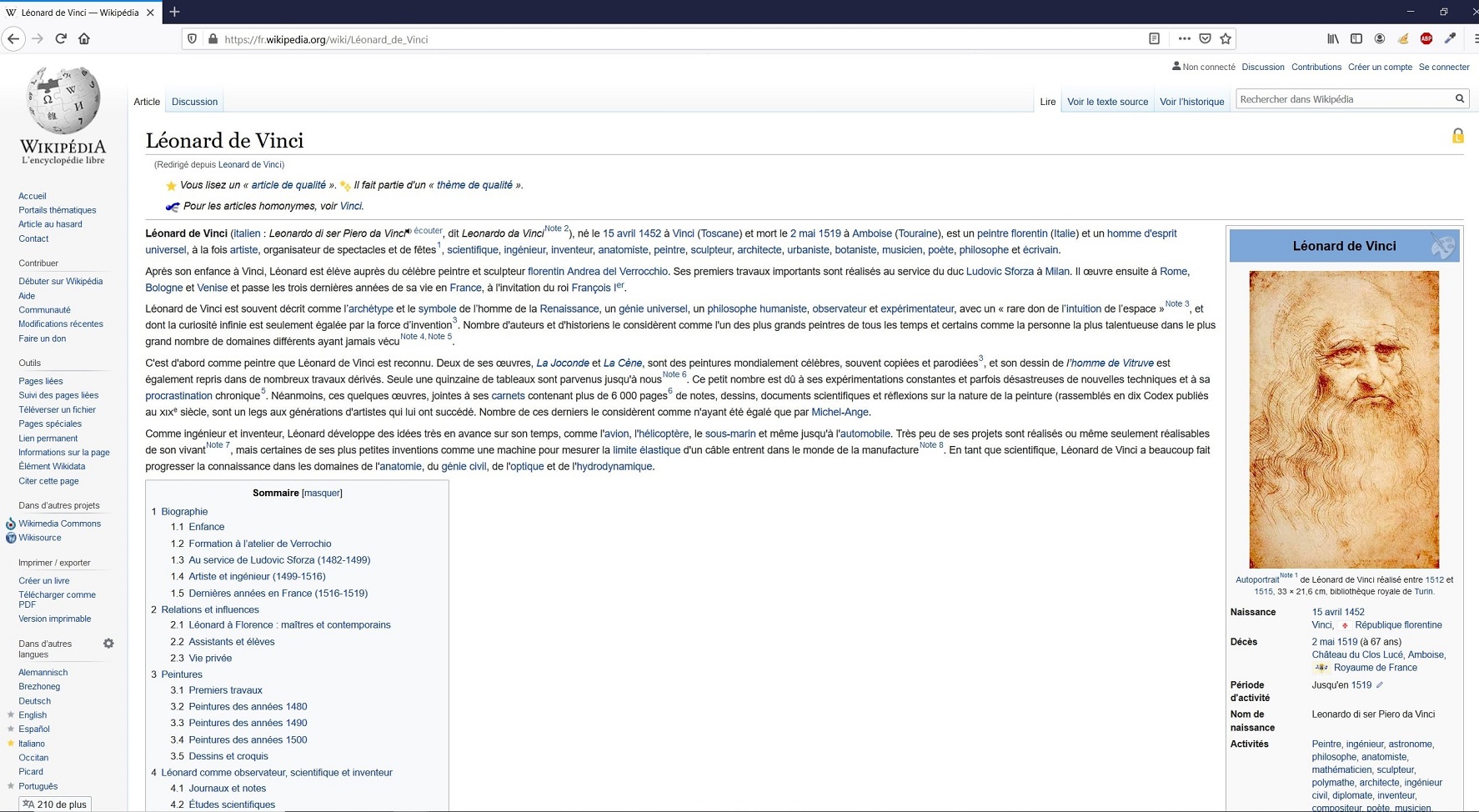Image resolution: width=1479 pixels, height=812 pixels.
Task: Hide the Sommaire with masquer toggle
Action: pyautogui.click(x=322, y=493)
